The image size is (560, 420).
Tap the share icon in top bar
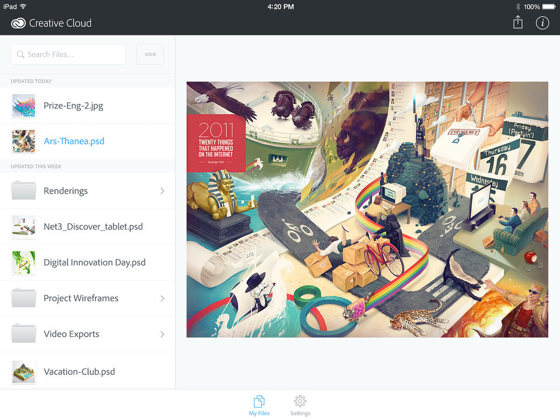pos(518,22)
